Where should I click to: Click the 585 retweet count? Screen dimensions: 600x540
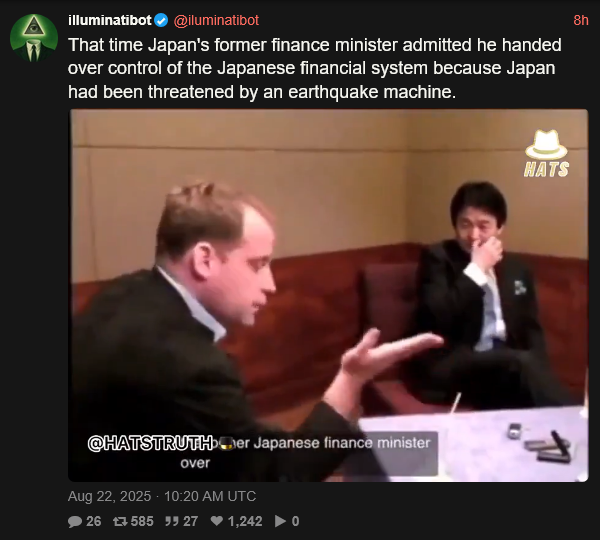coord(142,521)
